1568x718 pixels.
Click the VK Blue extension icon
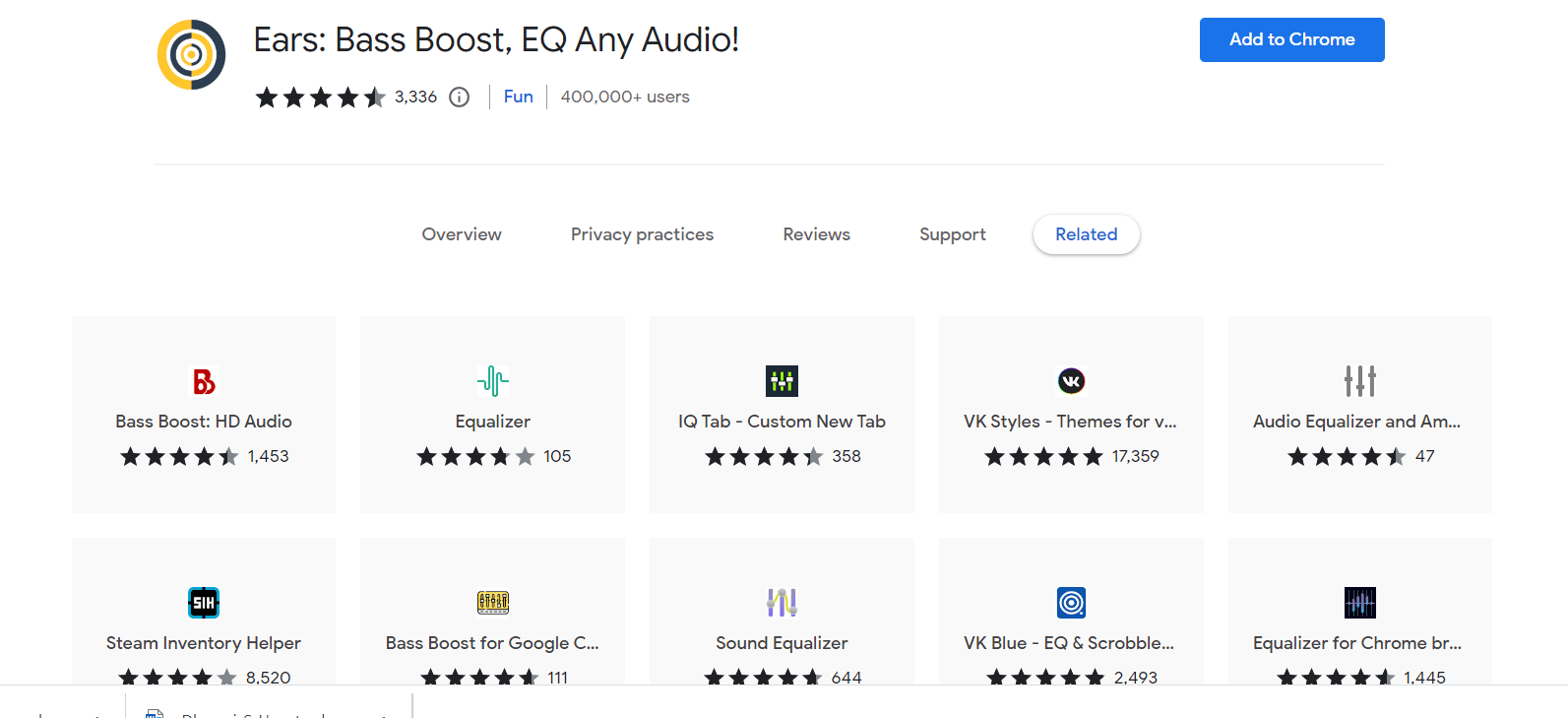click(x=1071, y=603)
